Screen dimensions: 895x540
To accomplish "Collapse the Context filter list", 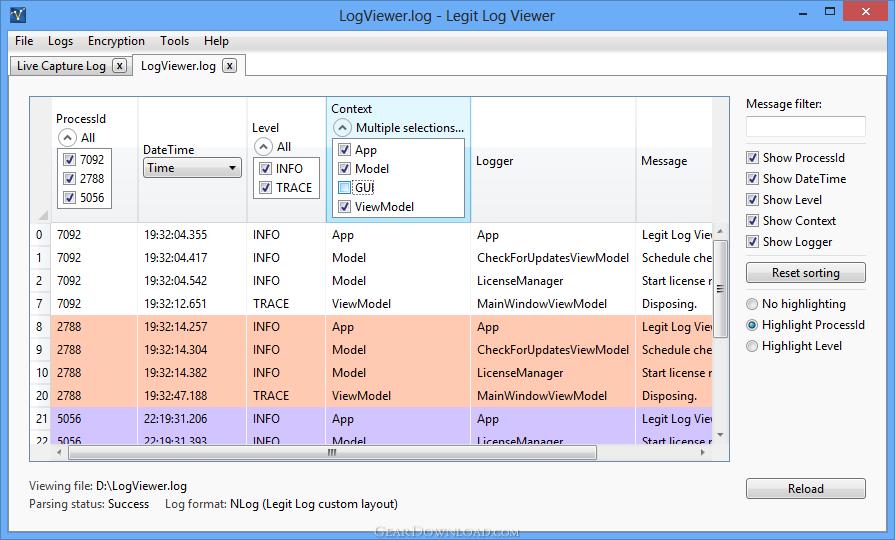I will [x=342, y=127].
